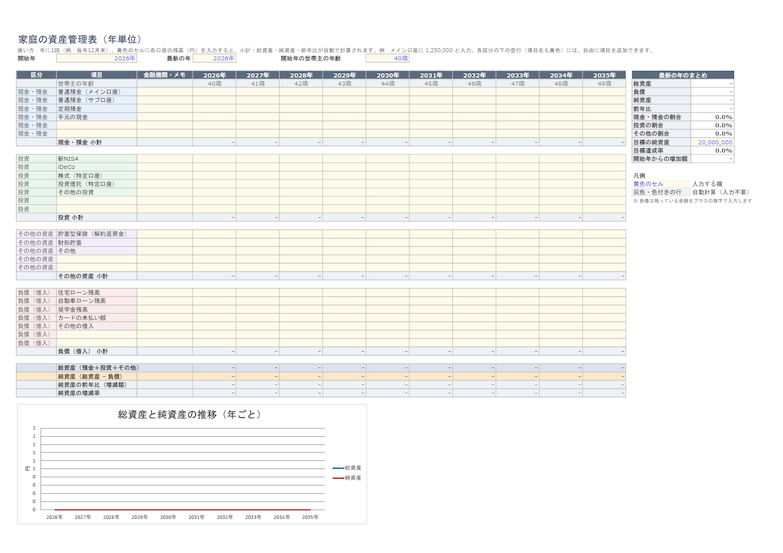
Task: Select the 普通預金(サブロ座) item cell
Action: [96, 100]
